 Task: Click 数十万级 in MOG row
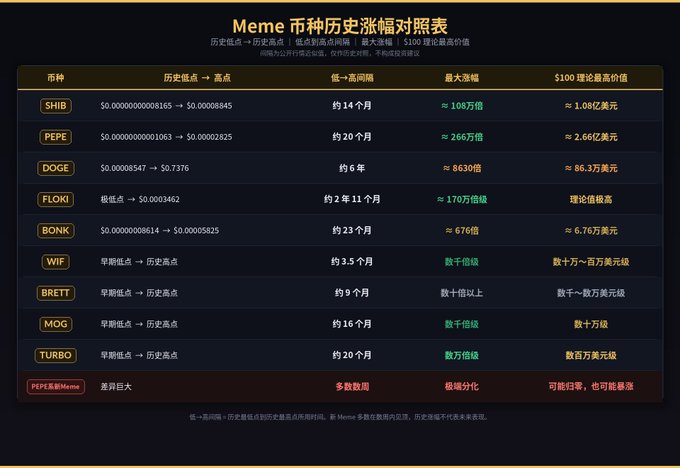coord(591,324)
